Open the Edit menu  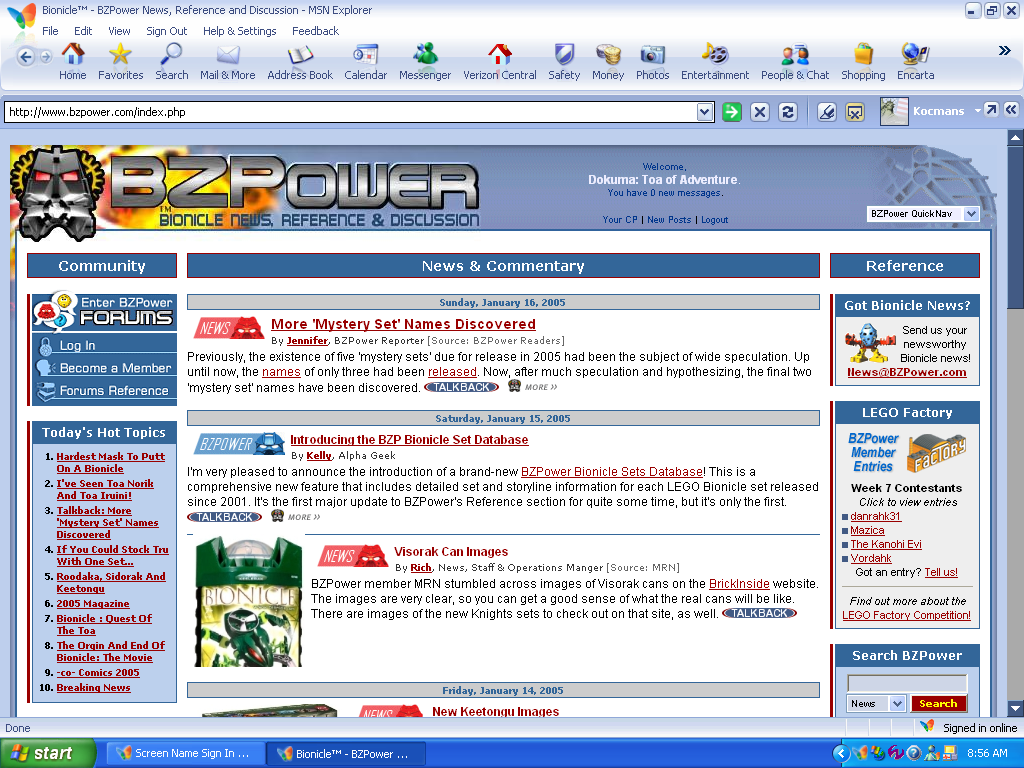point(83,31)
